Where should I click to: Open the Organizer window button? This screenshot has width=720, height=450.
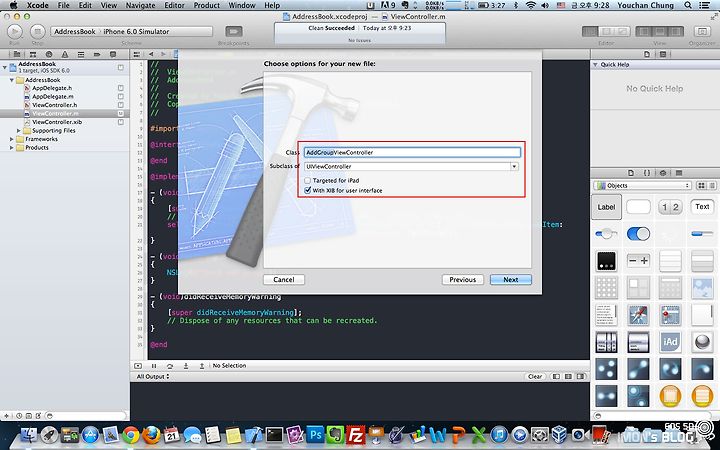pyautogui.click(x=701, y=31)
